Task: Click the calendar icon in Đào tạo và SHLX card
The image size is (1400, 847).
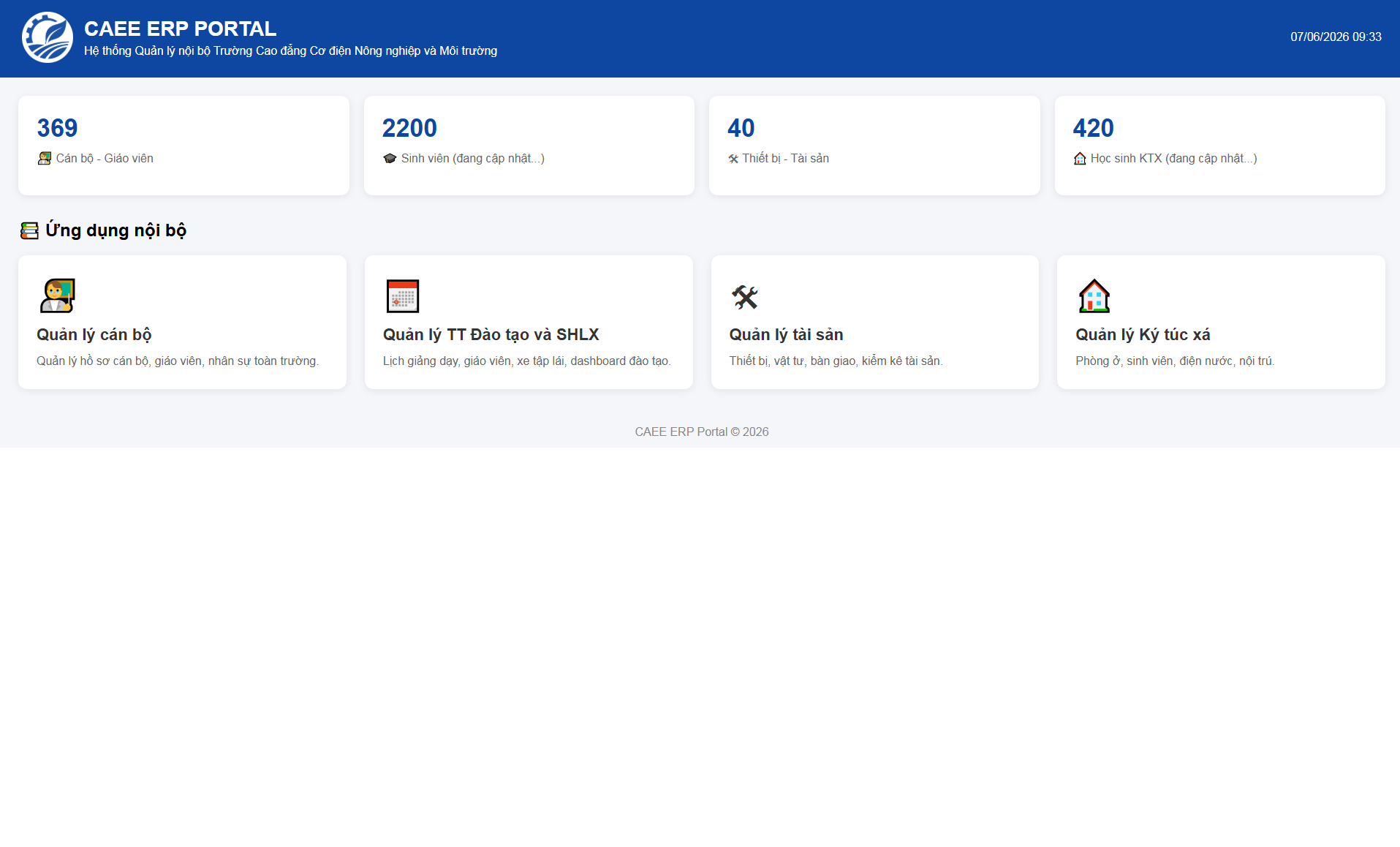Action: [x=403, y=296]
